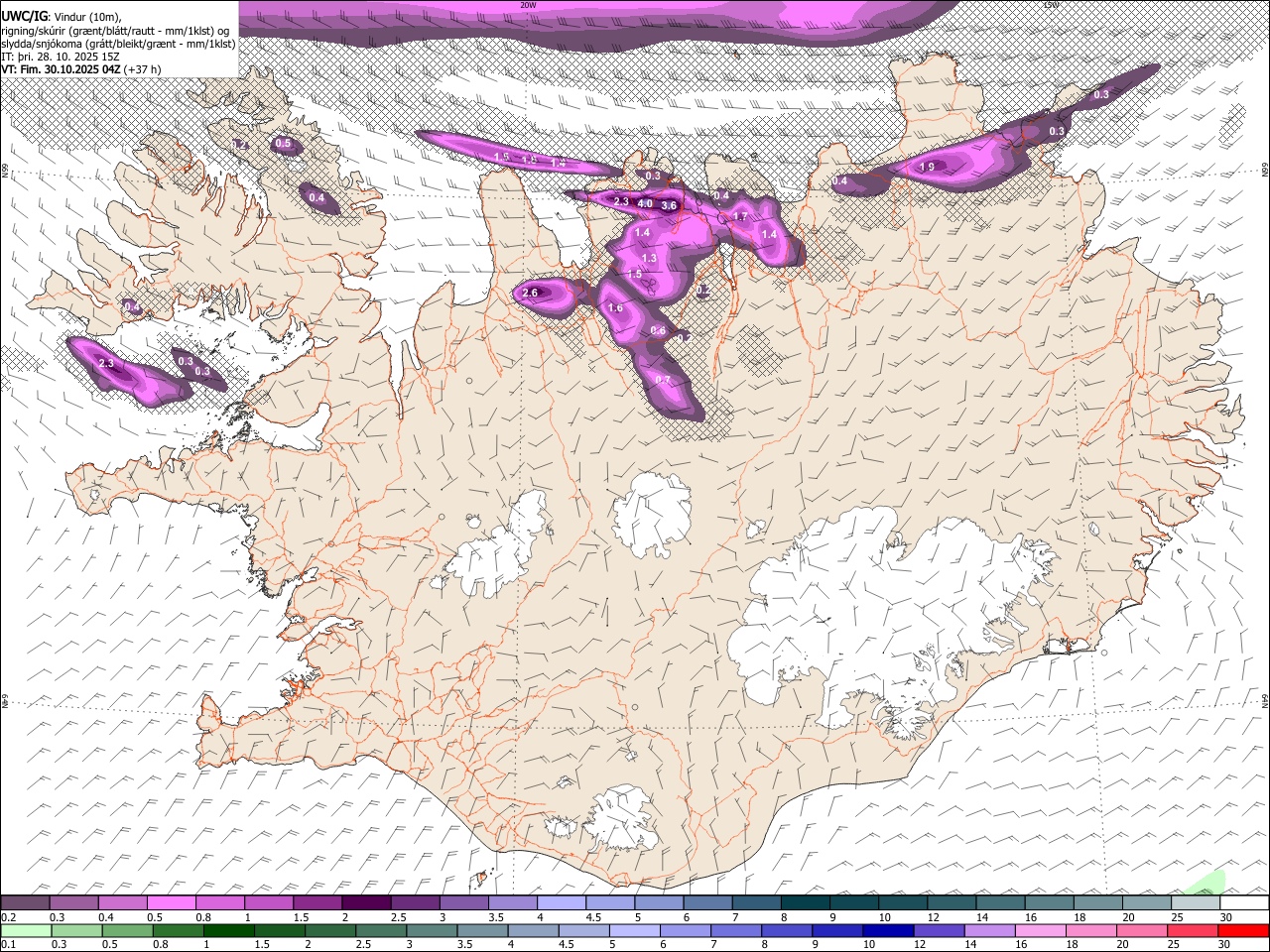Click the 1.3 snowfall value label

(649, 258)
